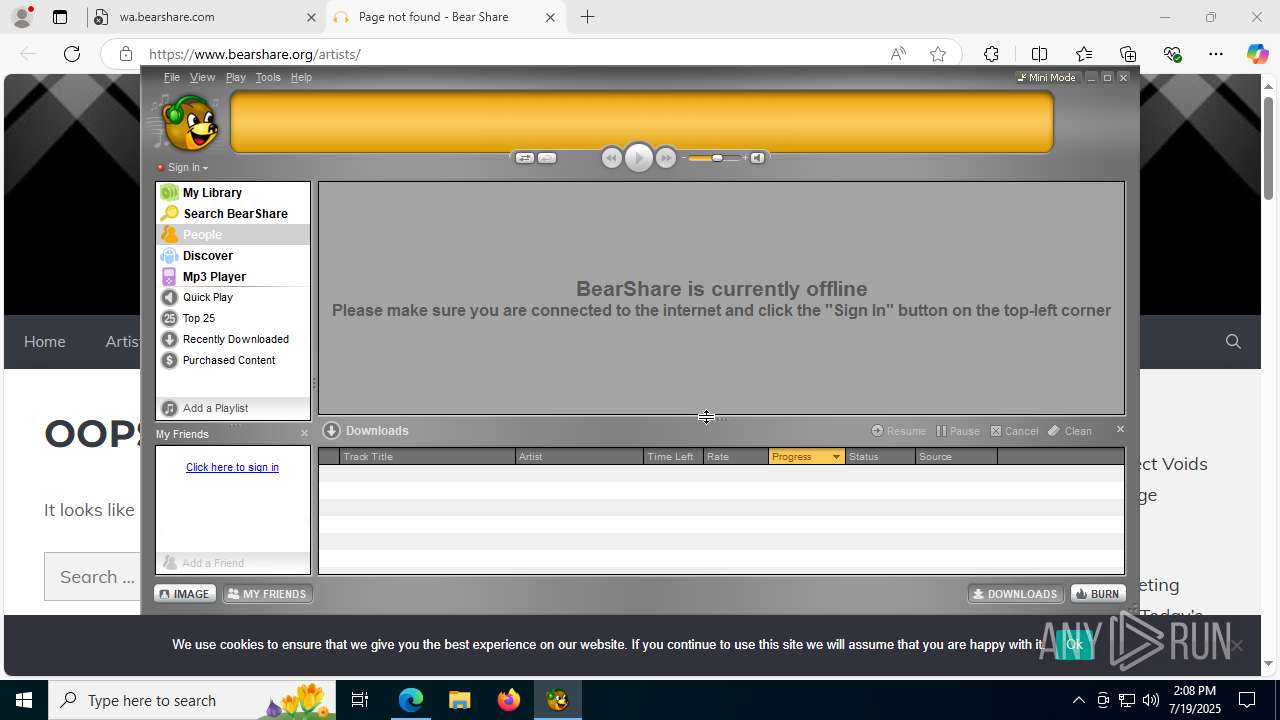
Task: Open a new browser tab
Action: pyautogui.click(x=588, y=17)
